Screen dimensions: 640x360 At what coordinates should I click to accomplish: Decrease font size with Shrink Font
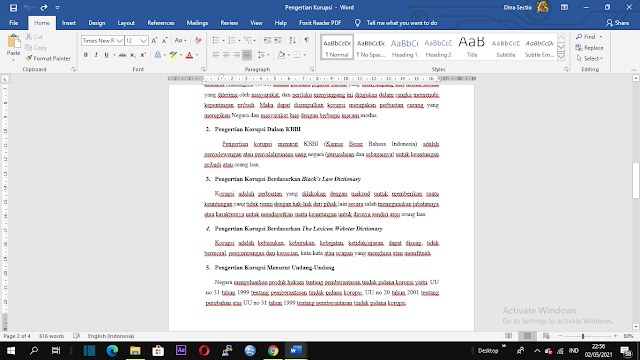click(164, 40)
